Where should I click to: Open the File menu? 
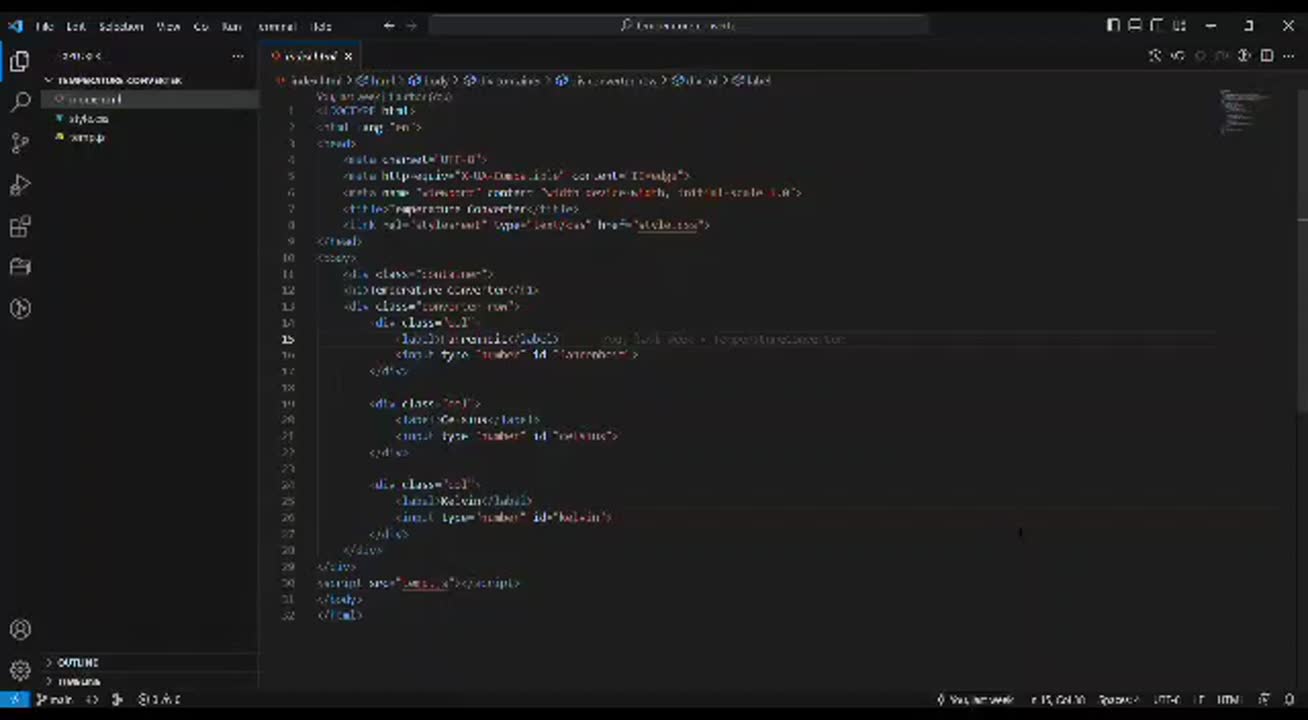[x=44, y=26]
